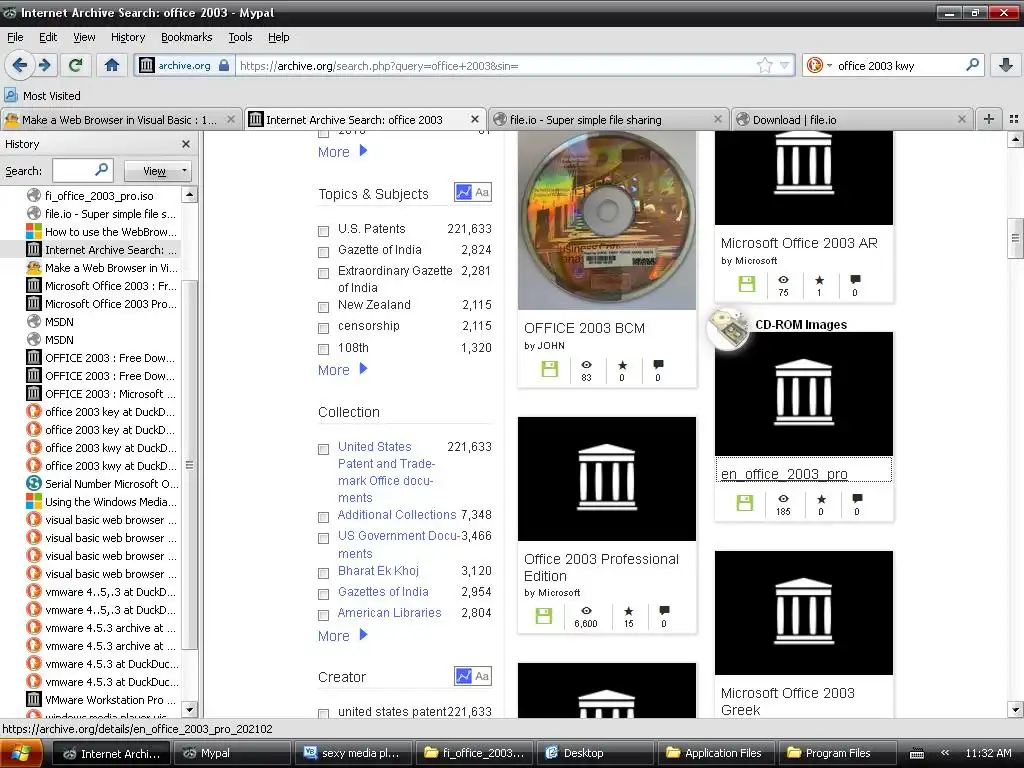
Task: Open United States Patent and Trademark collection link
Action: click(x=386, y=472)
